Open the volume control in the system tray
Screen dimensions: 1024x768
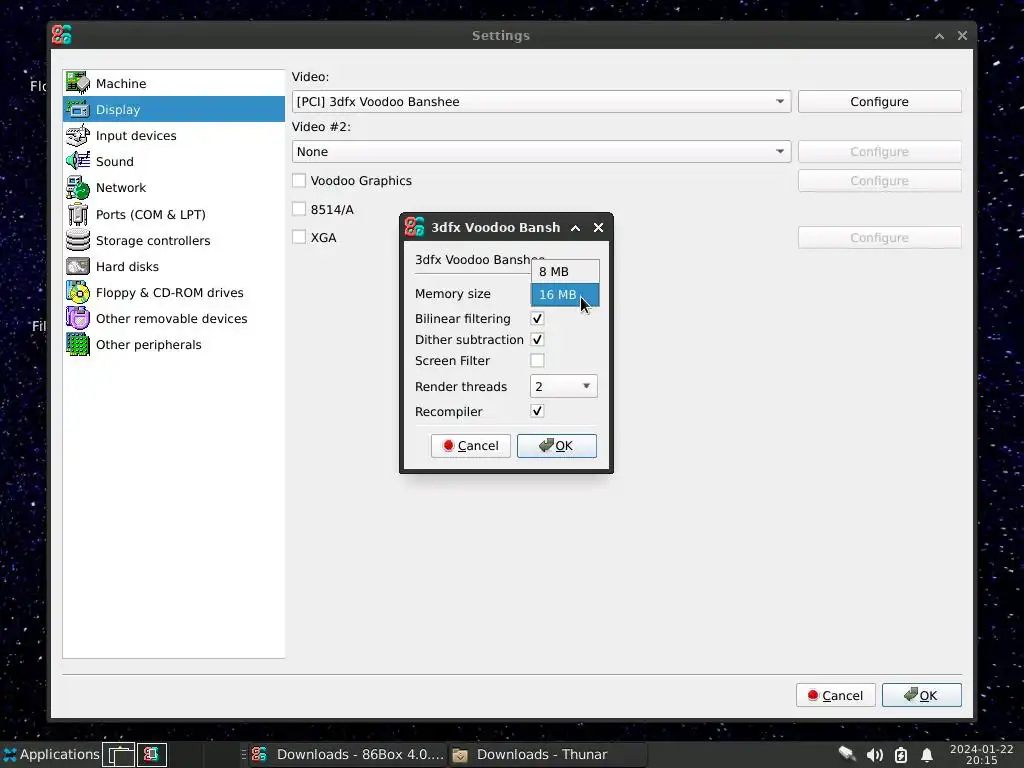coord(874,755)
